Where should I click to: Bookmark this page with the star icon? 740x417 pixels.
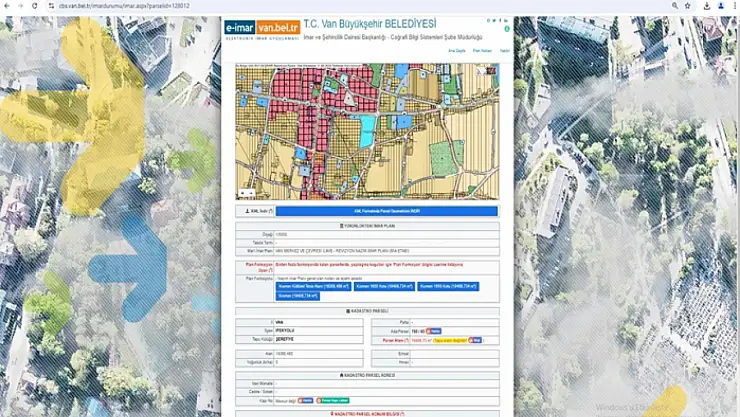coord(688,6)
